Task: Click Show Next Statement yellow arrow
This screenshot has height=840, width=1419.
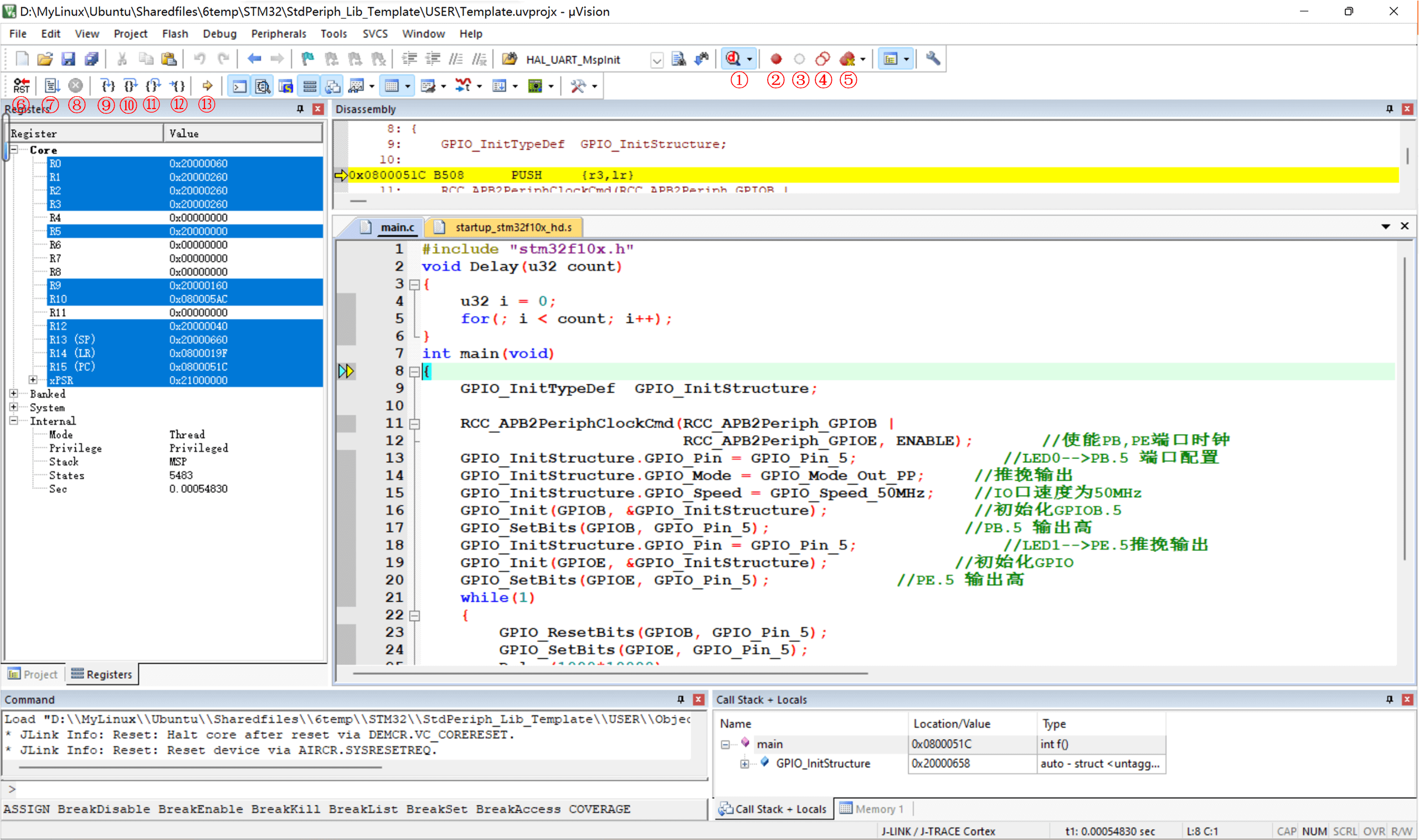Action: click(207, 85)
